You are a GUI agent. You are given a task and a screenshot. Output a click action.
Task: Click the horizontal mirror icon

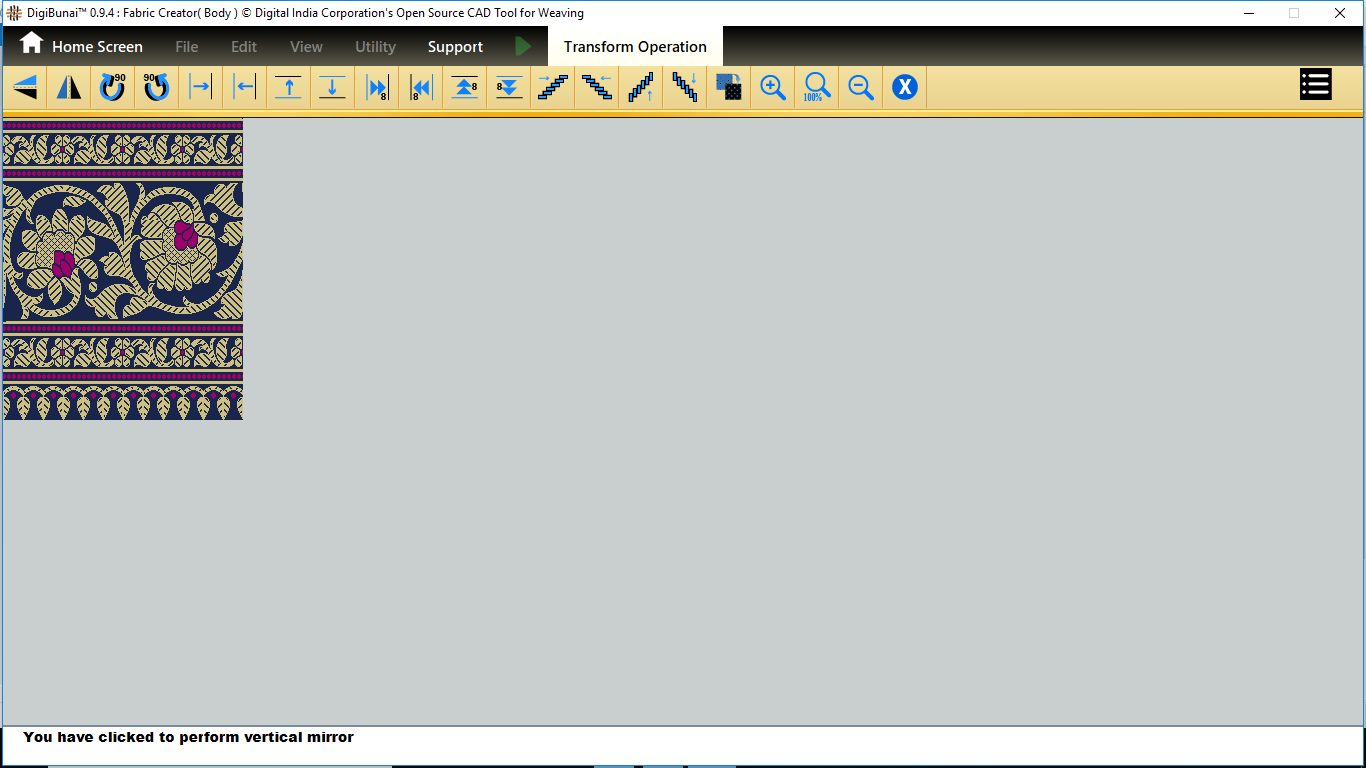(x=69, y=88)
